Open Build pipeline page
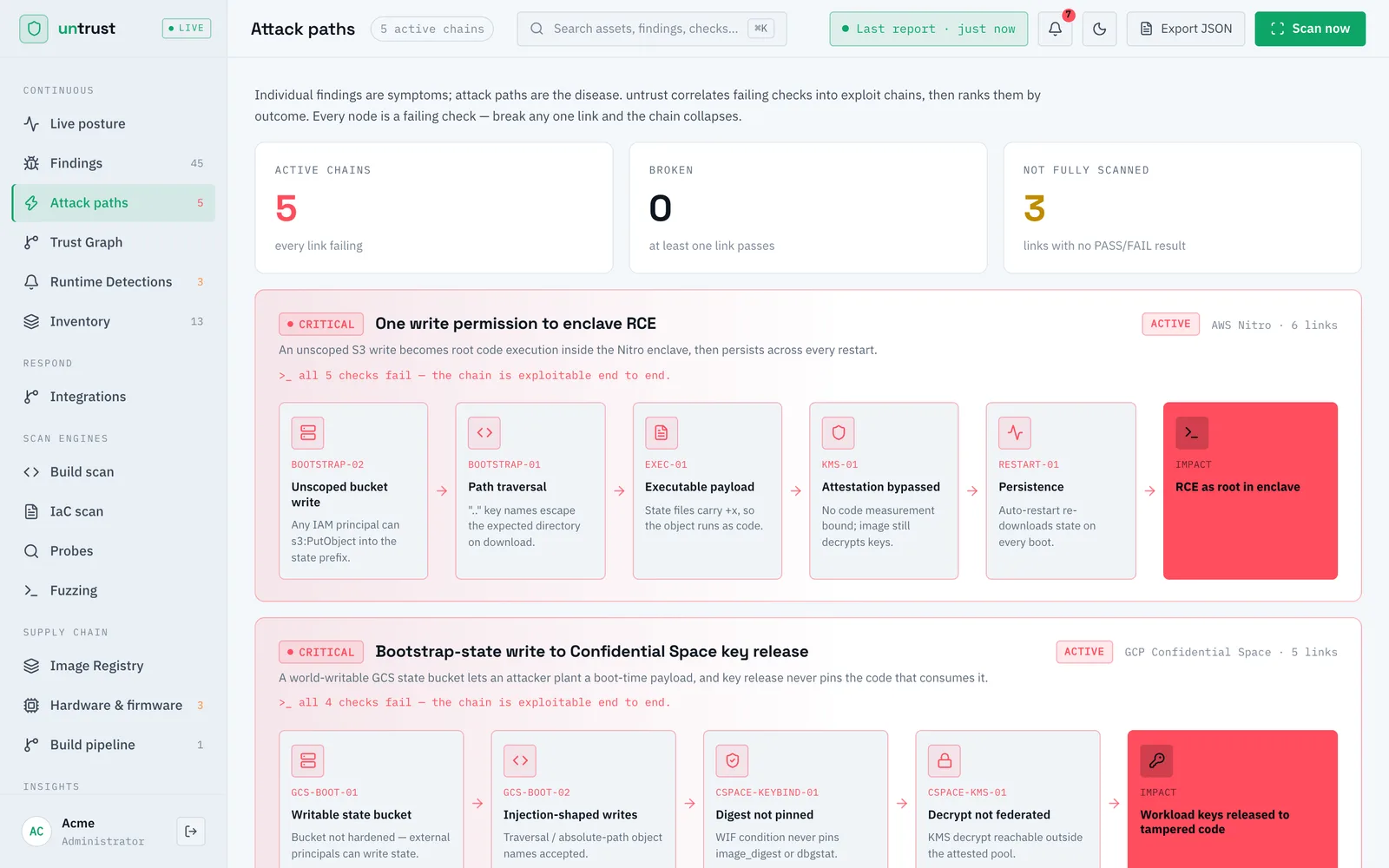Image resolution: width=1389 pixels, height=868 pixels. point(114,745)
